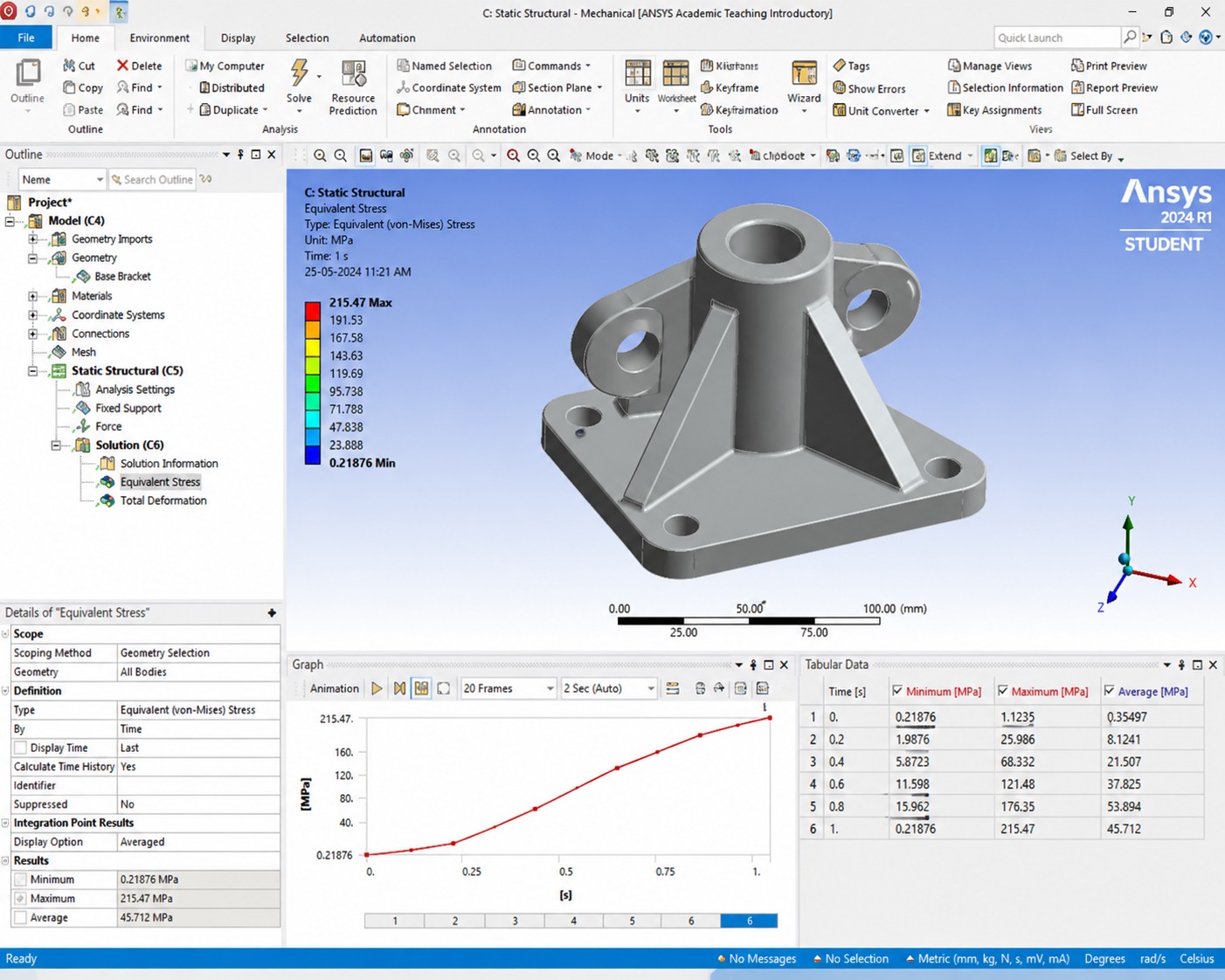Viewport: 1225px width, 980px height.
Task: Click the Solve lightning icon
Action: [x=299, y=73]
